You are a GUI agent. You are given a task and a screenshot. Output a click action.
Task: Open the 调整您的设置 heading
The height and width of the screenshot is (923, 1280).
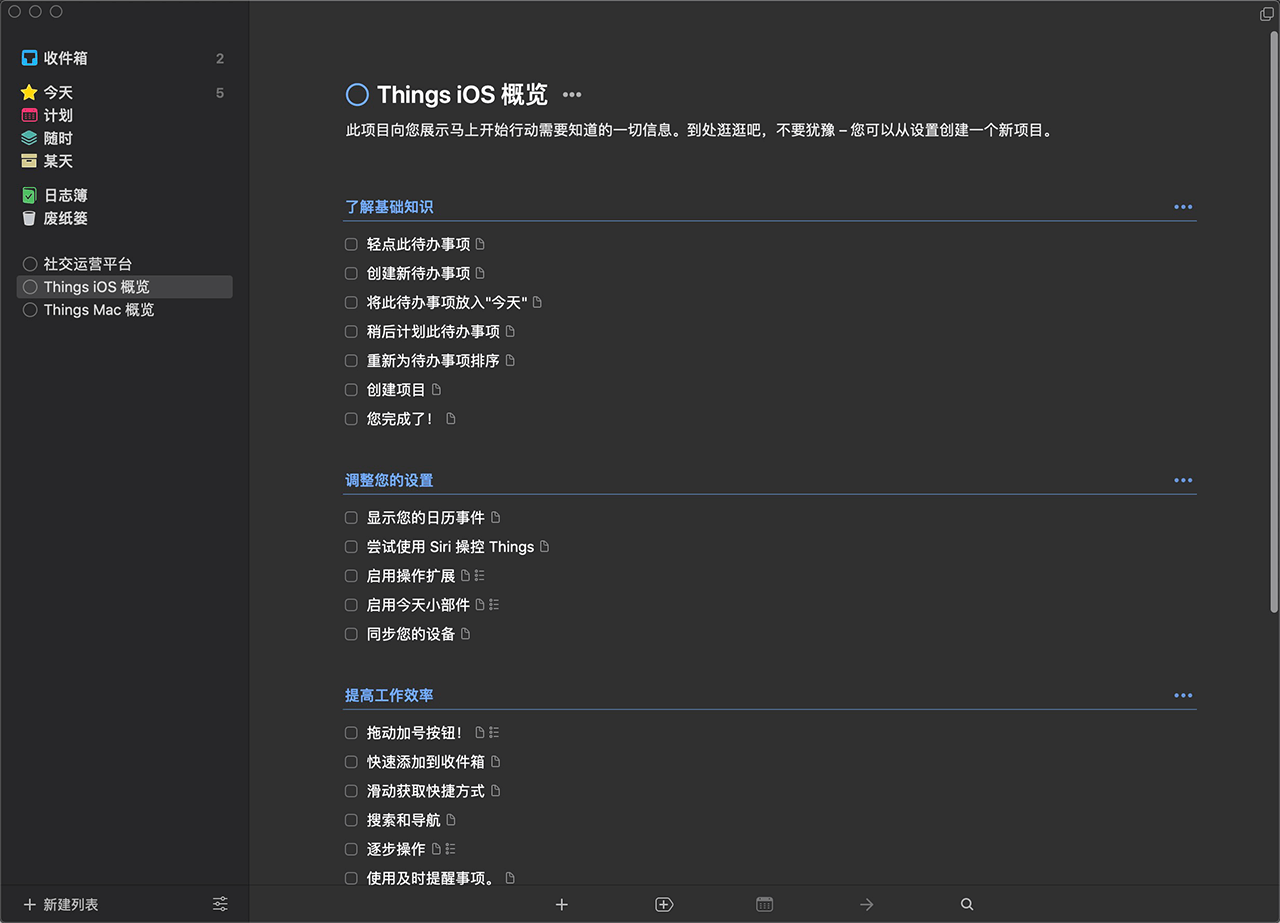[389, 480]
